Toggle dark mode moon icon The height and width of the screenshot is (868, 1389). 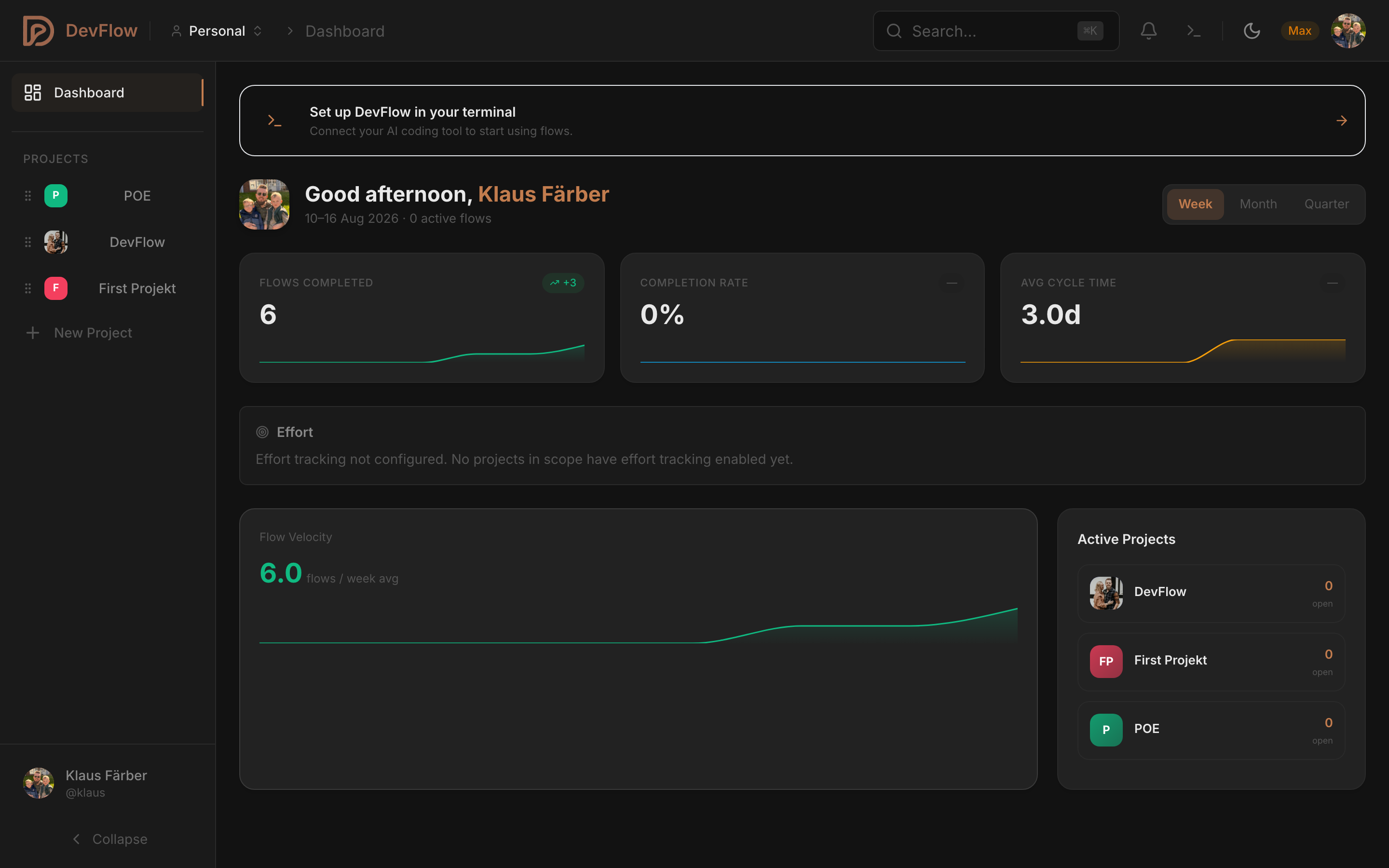[1251, 31]
